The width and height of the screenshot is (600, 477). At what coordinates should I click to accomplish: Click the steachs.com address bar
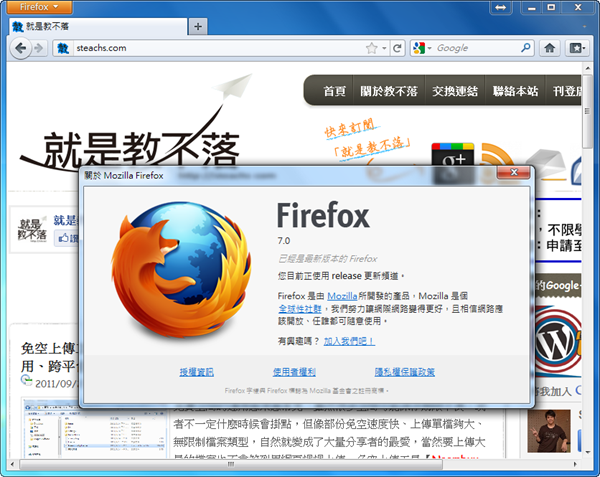click(220, 48)
